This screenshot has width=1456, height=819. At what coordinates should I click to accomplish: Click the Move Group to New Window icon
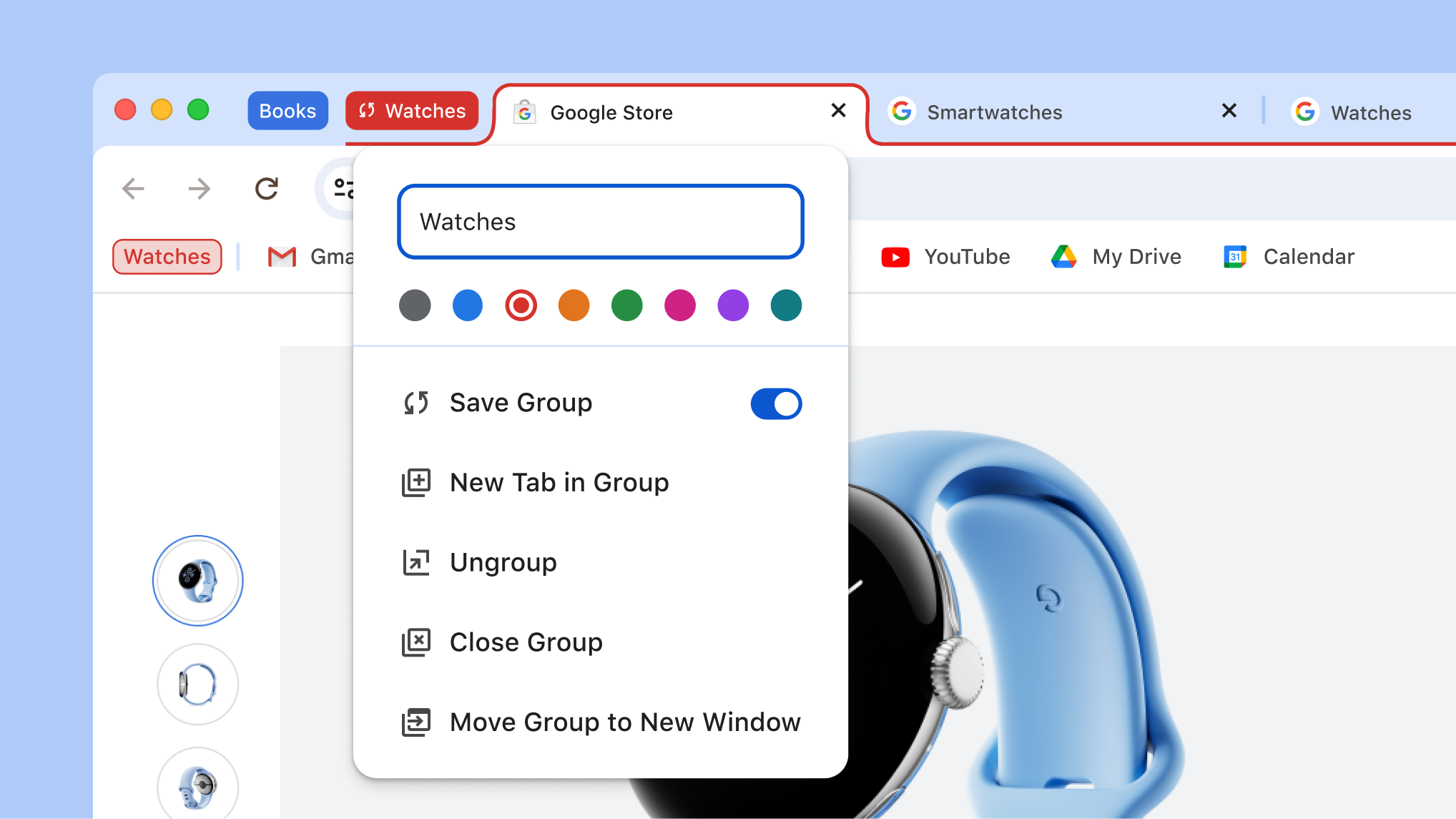coord(417,722)
